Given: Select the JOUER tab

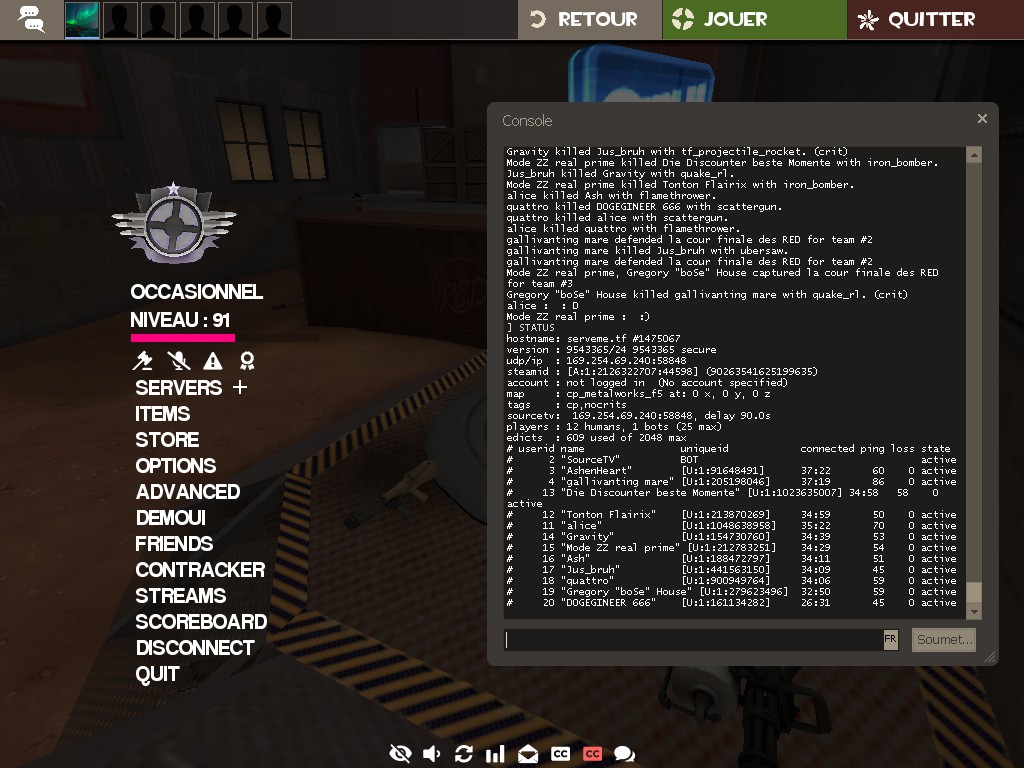Looking at the screenshot, I should click(x=754, y=19).
